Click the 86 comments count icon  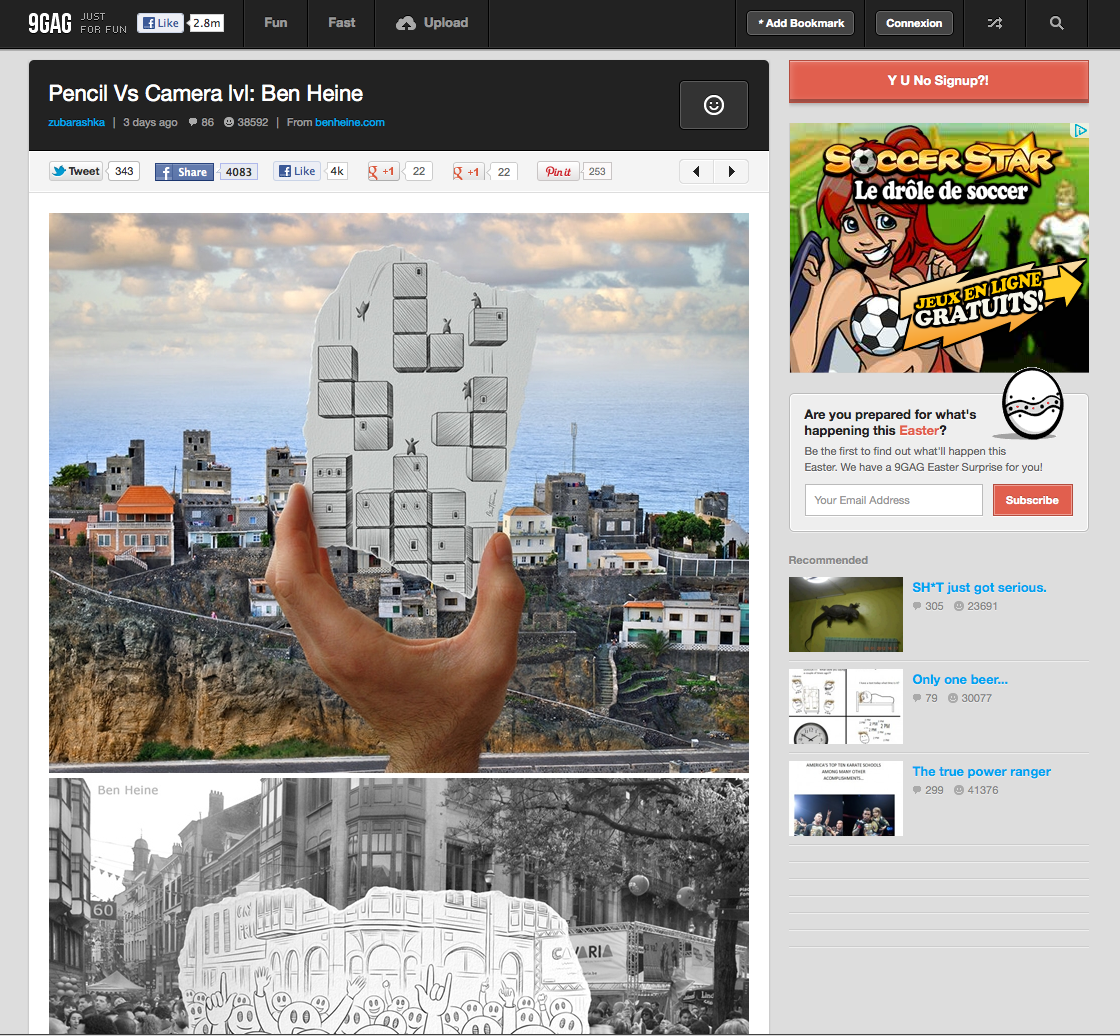(x=201, y=122)
